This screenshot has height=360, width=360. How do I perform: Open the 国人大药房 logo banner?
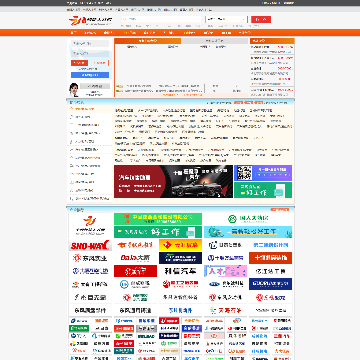tap(248, 219)
